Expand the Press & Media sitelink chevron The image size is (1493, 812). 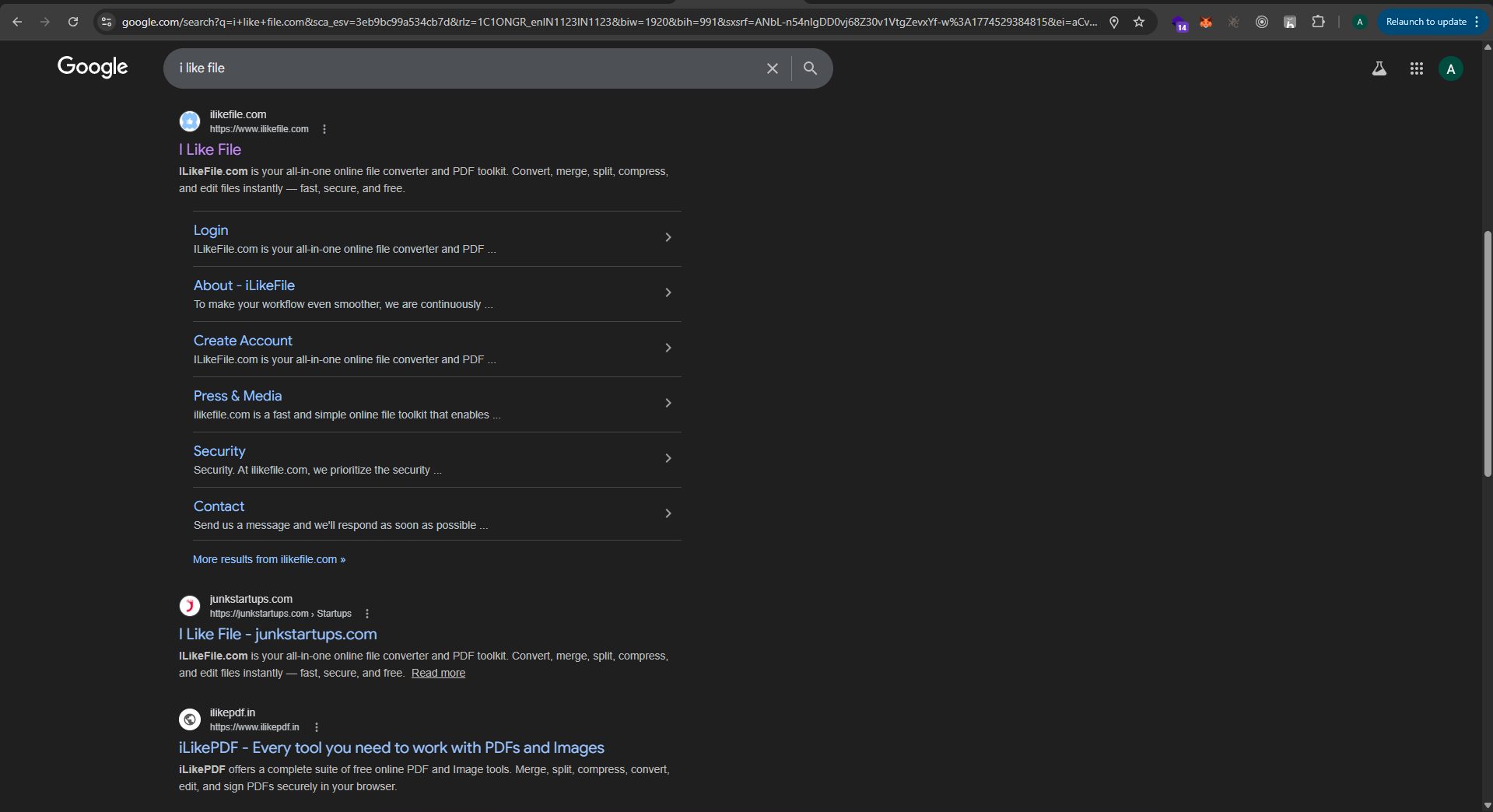tap(668, 403)
